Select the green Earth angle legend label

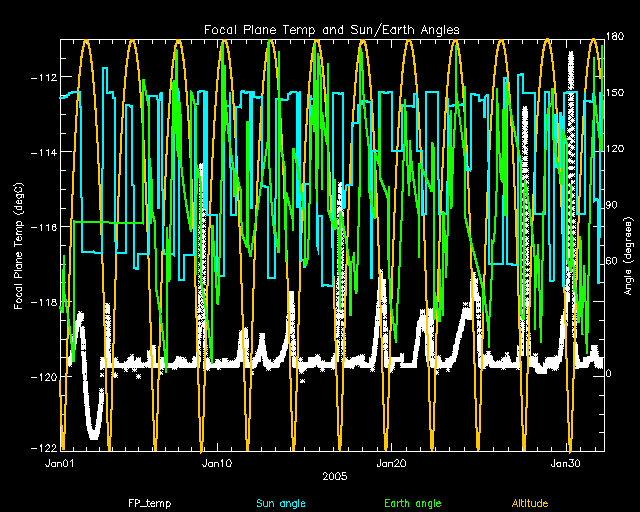pos(414,502)
